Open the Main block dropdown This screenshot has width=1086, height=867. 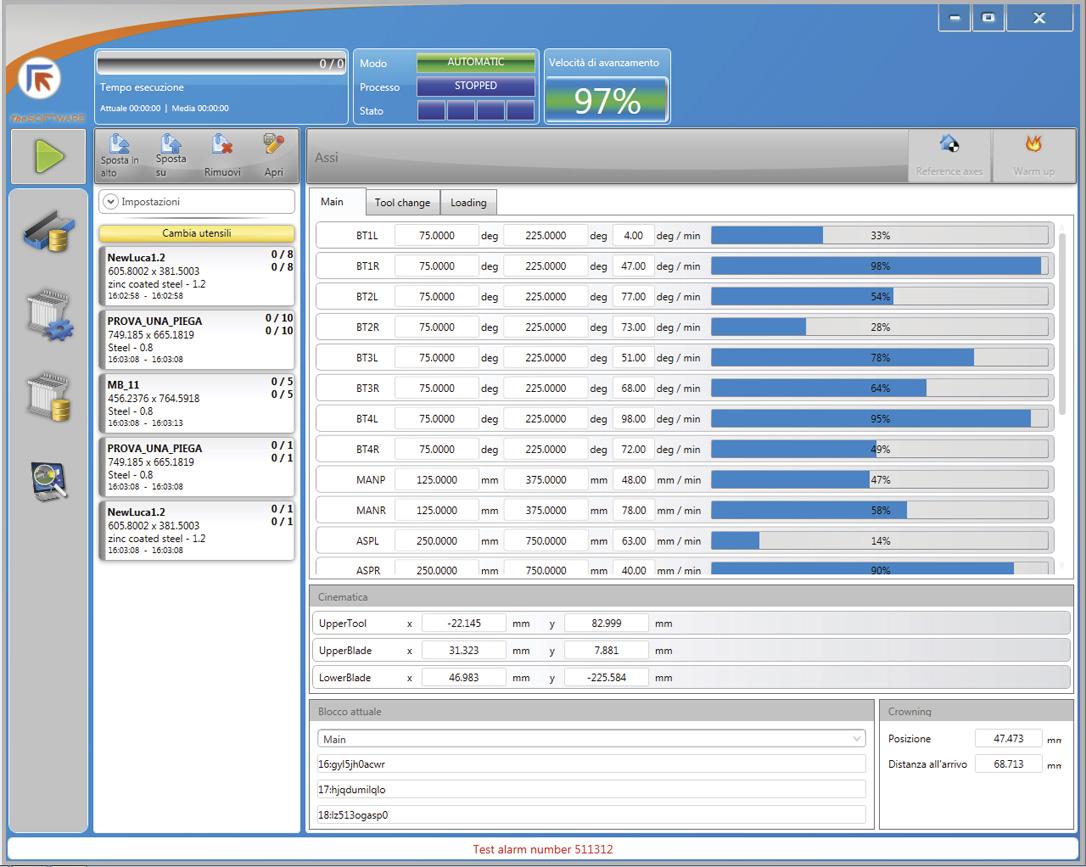click(x=591, y=739)
